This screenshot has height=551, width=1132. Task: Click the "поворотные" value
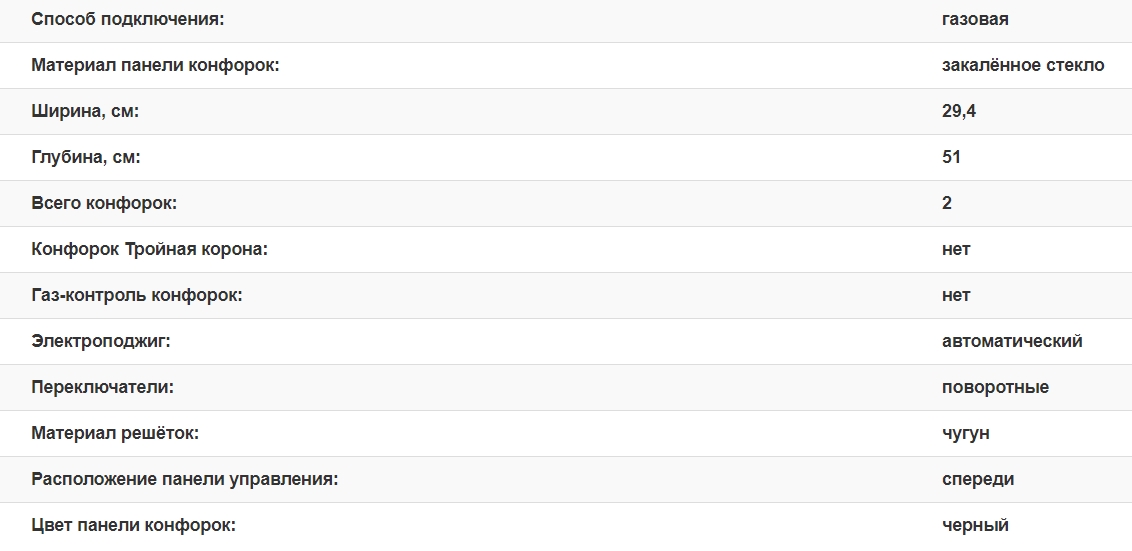click(x=995, y=387)
